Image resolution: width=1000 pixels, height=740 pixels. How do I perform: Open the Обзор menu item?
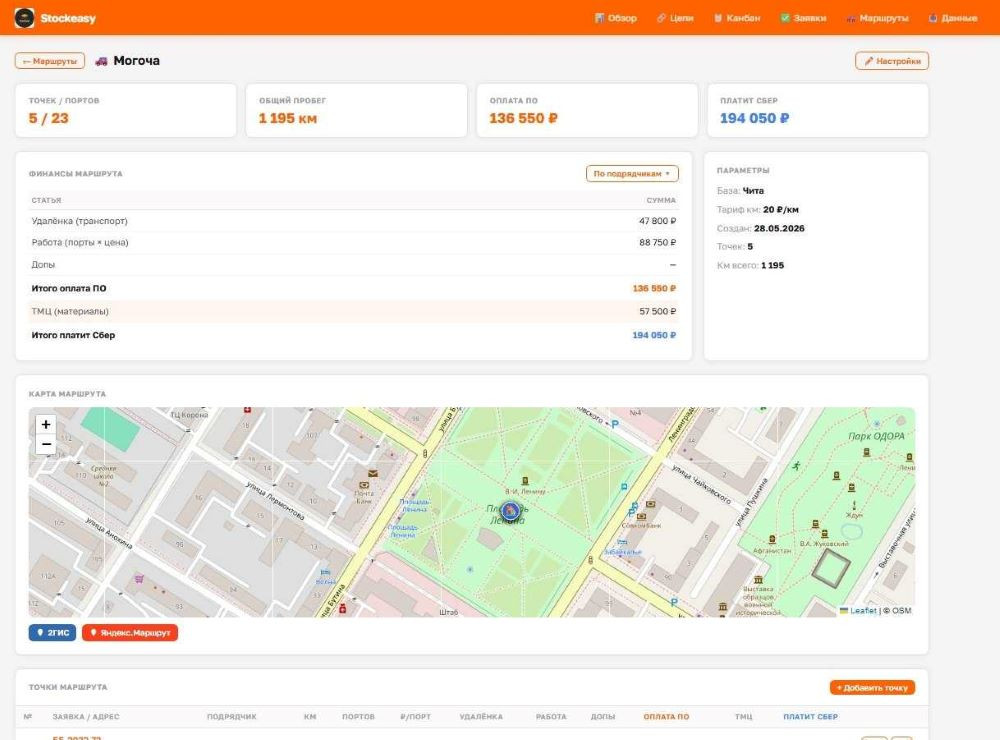(615, 18)
